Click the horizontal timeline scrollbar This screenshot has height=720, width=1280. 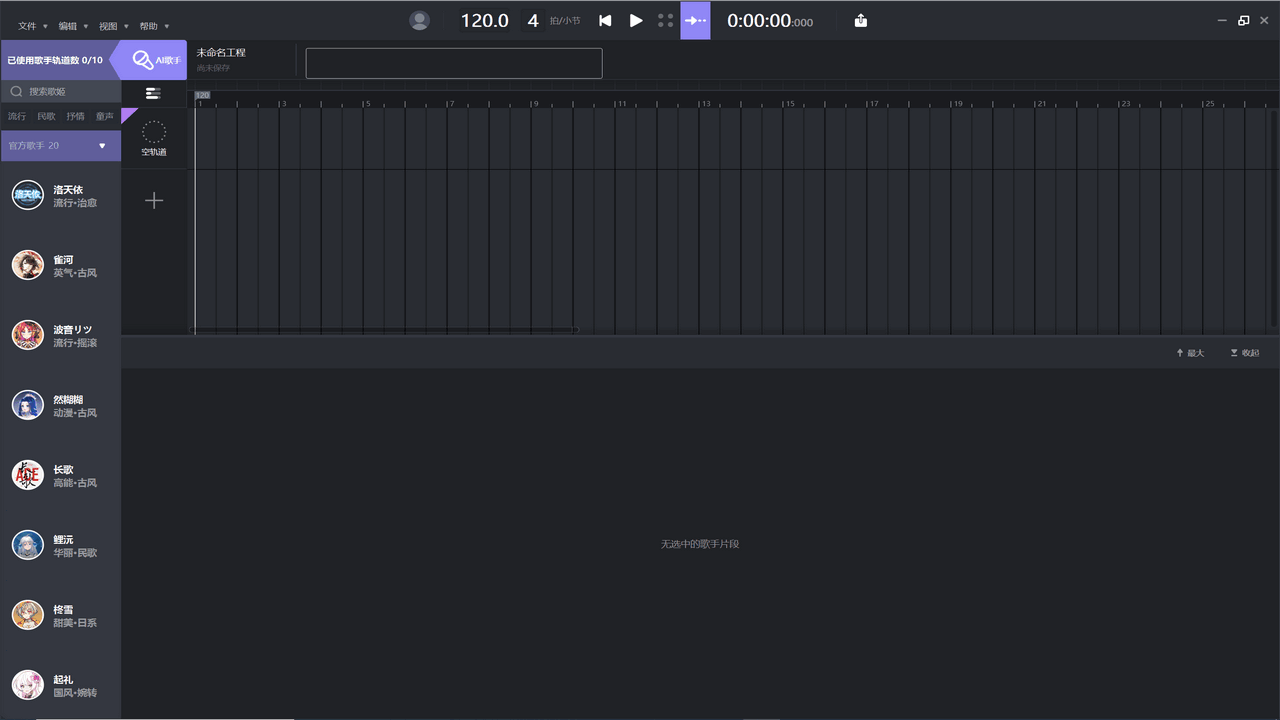click(x=385, y=329)
